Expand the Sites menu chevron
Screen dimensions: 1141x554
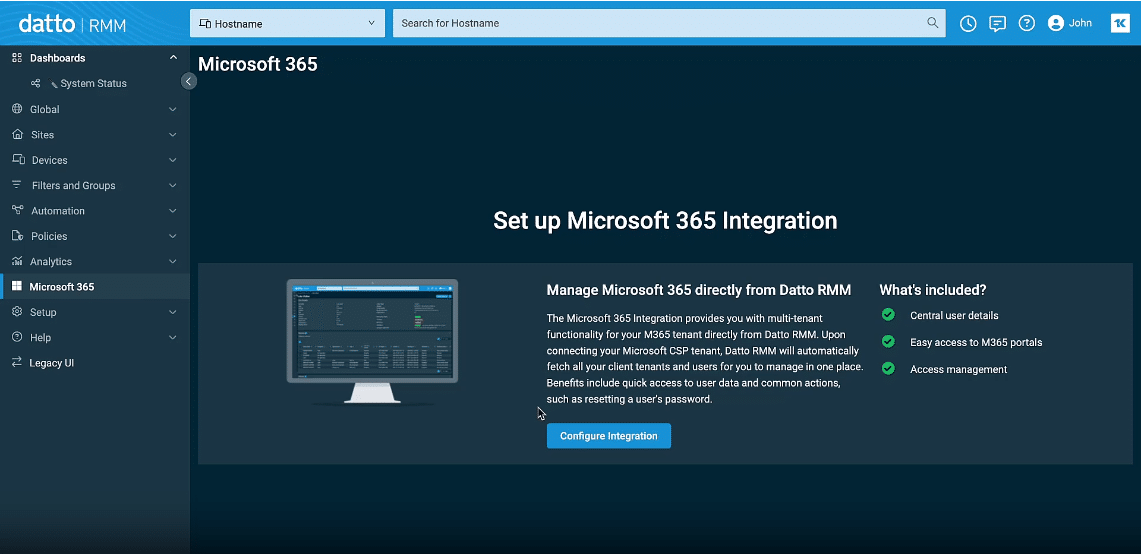tap(173, 135)
